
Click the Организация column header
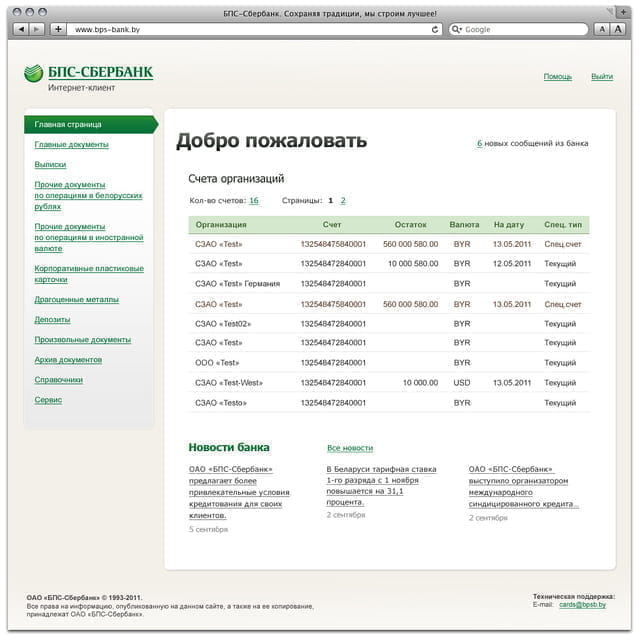[x=221, y=225]
